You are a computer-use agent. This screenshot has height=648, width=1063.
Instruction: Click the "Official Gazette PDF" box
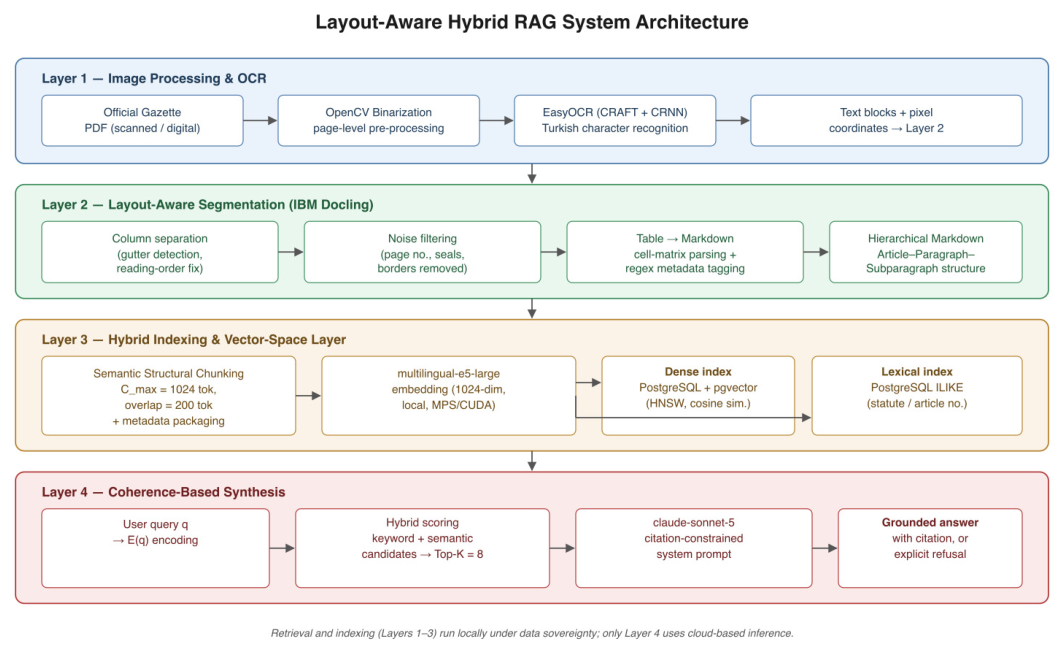click(x=142, y=121)
